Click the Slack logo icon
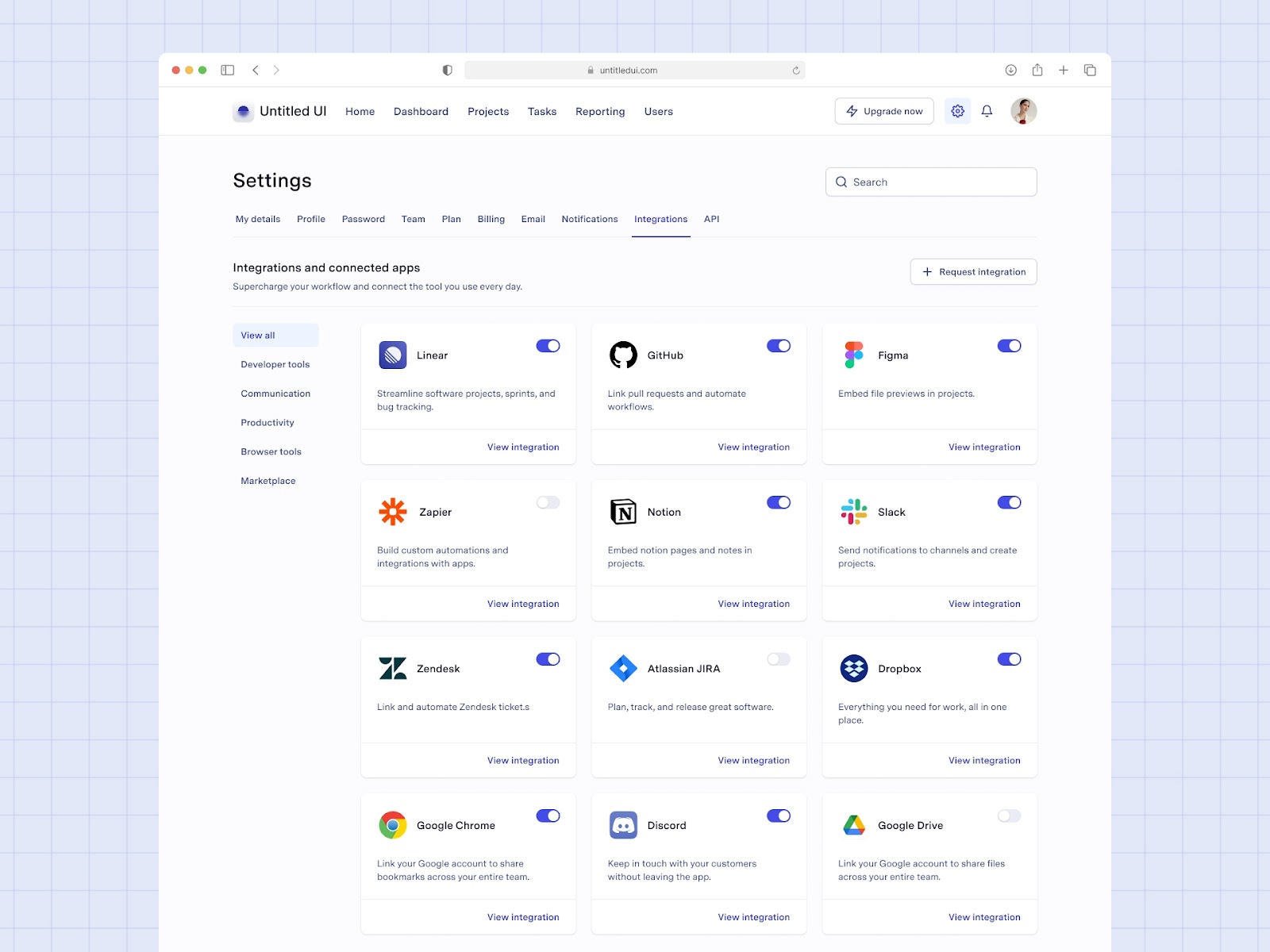1270x952 pixels. coord(854,512)
